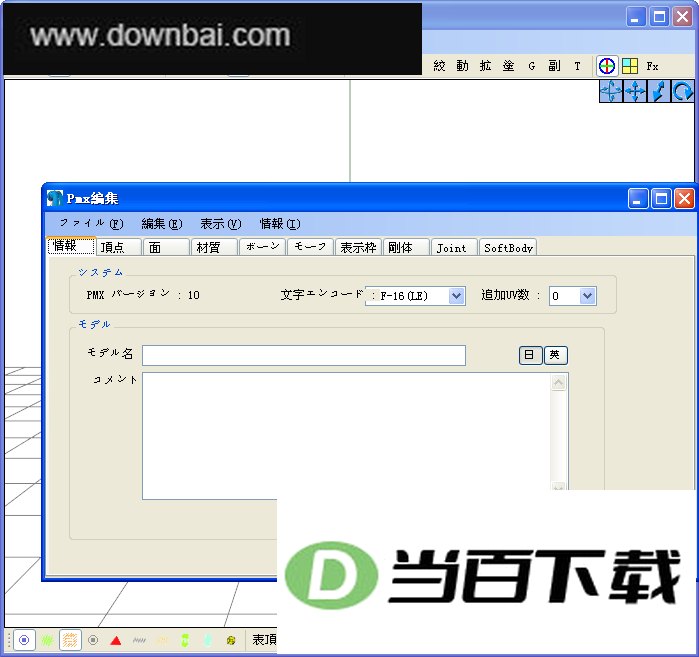The height and width of the screenshot is (657, 699).
Task: Select the 情報 tab
Action: pos(71,246)
